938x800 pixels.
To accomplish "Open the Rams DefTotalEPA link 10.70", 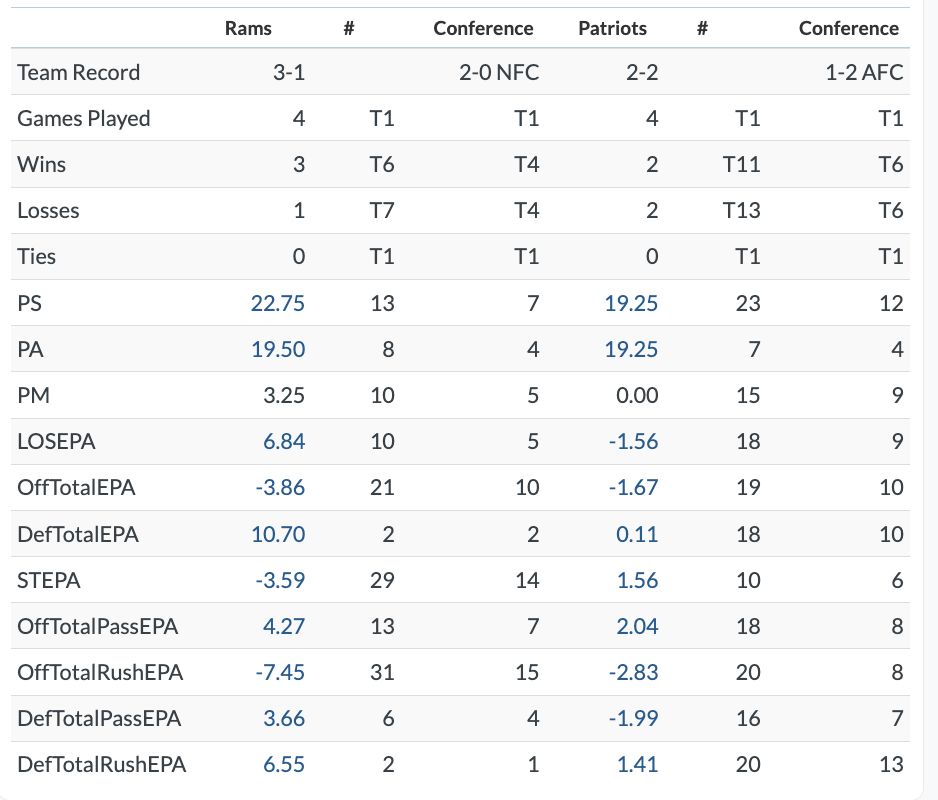I will [278, 534].
